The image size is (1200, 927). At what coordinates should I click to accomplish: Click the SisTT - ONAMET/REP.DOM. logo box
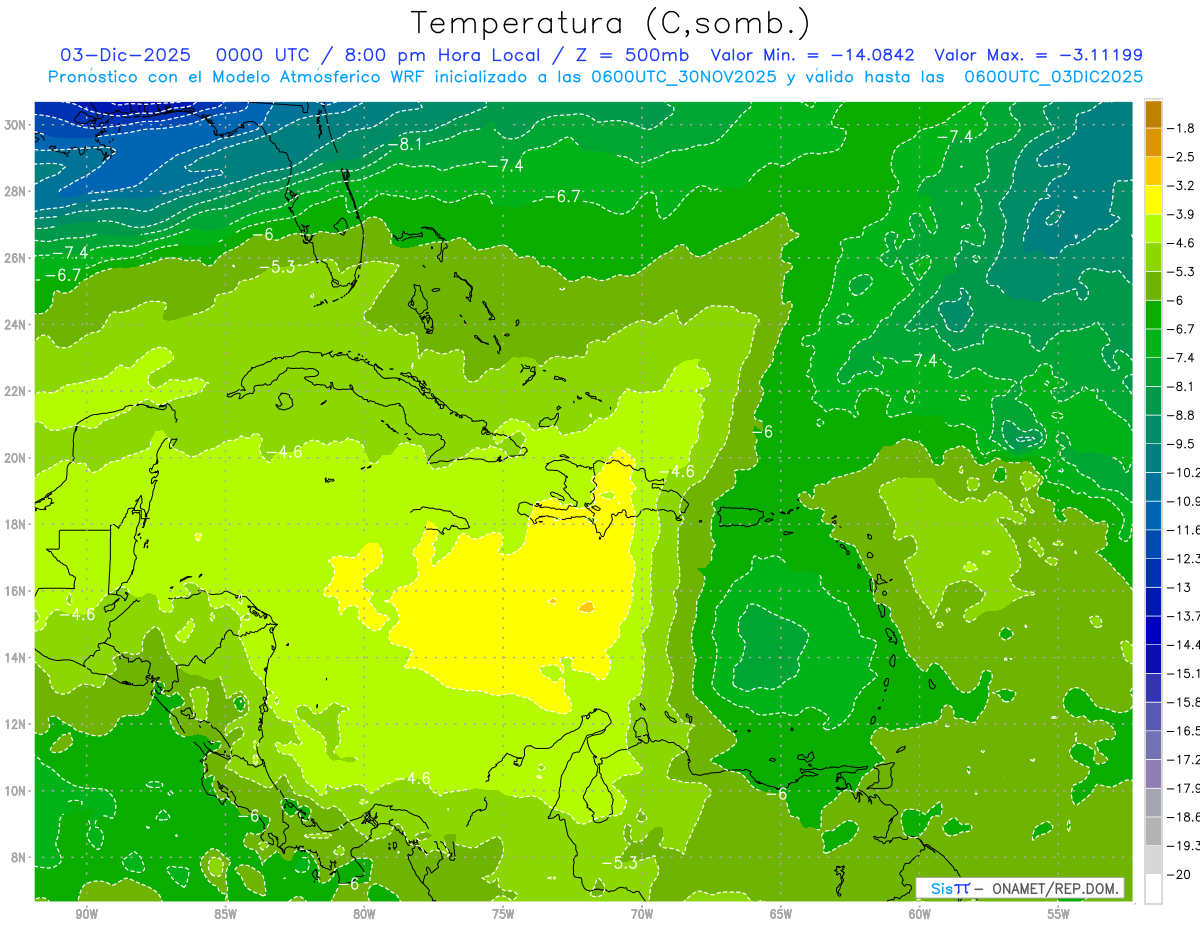1020,888
